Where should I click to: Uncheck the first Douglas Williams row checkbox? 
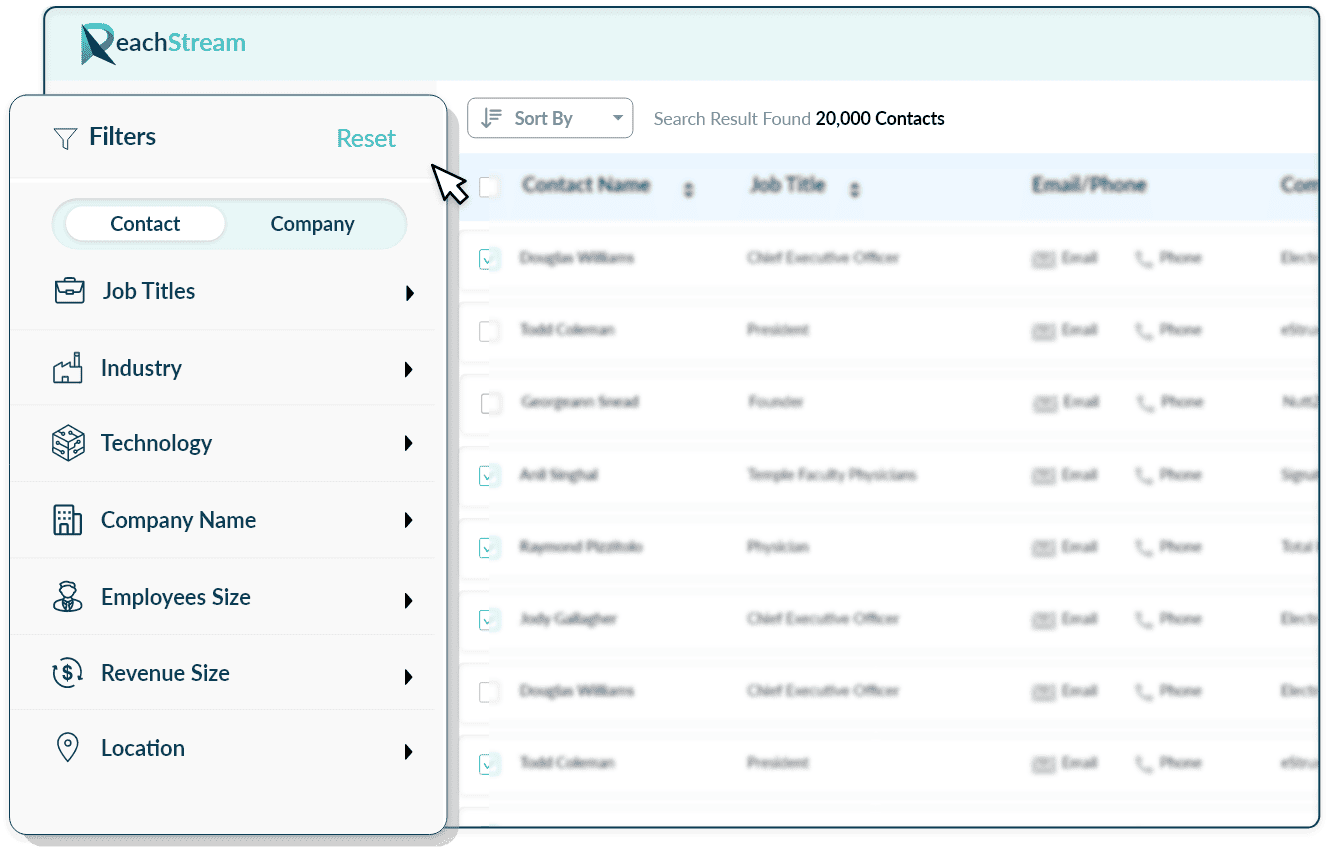coord(489,259)
